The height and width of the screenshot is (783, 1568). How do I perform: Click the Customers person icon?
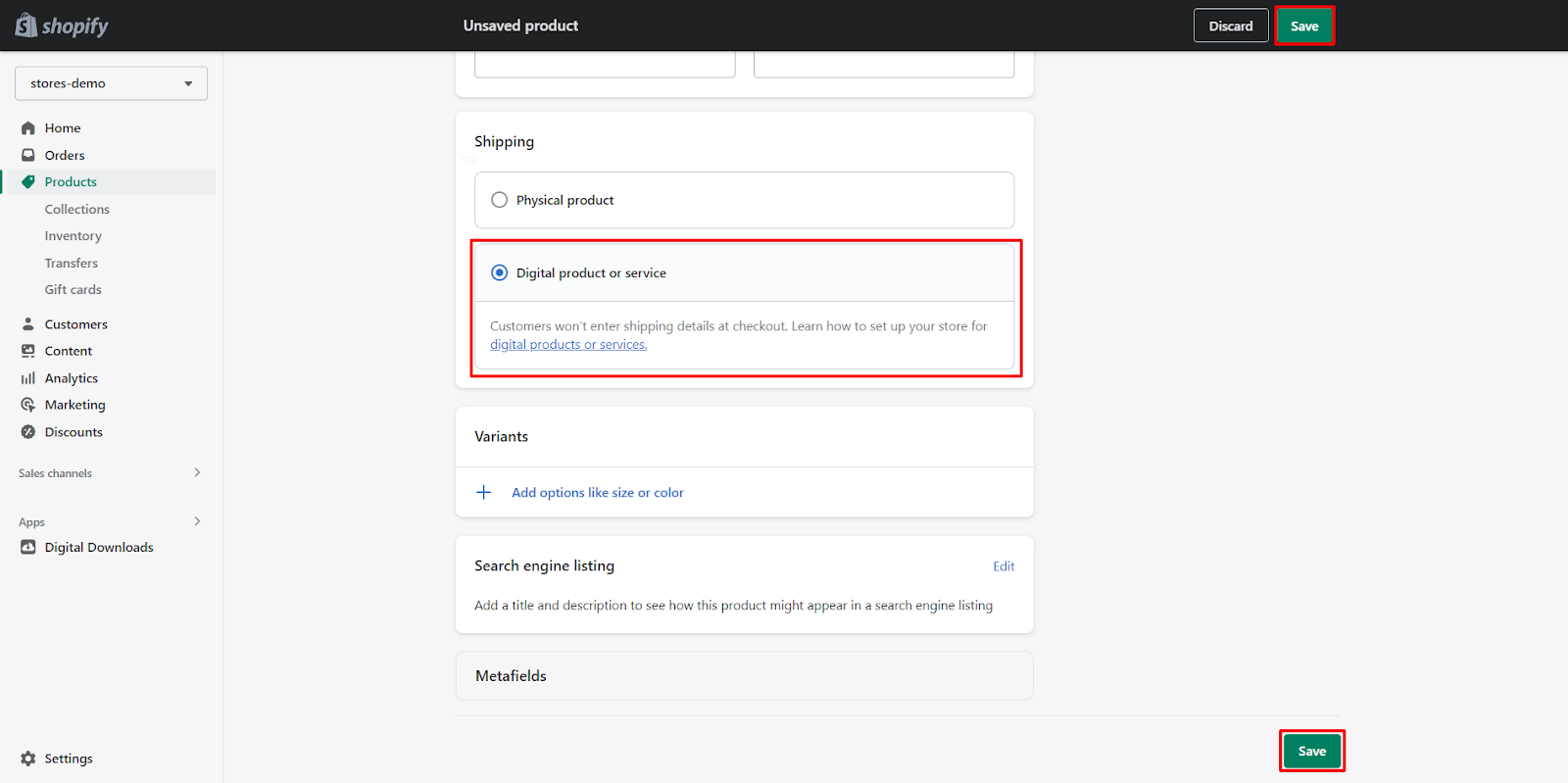[x=28, y=324]
